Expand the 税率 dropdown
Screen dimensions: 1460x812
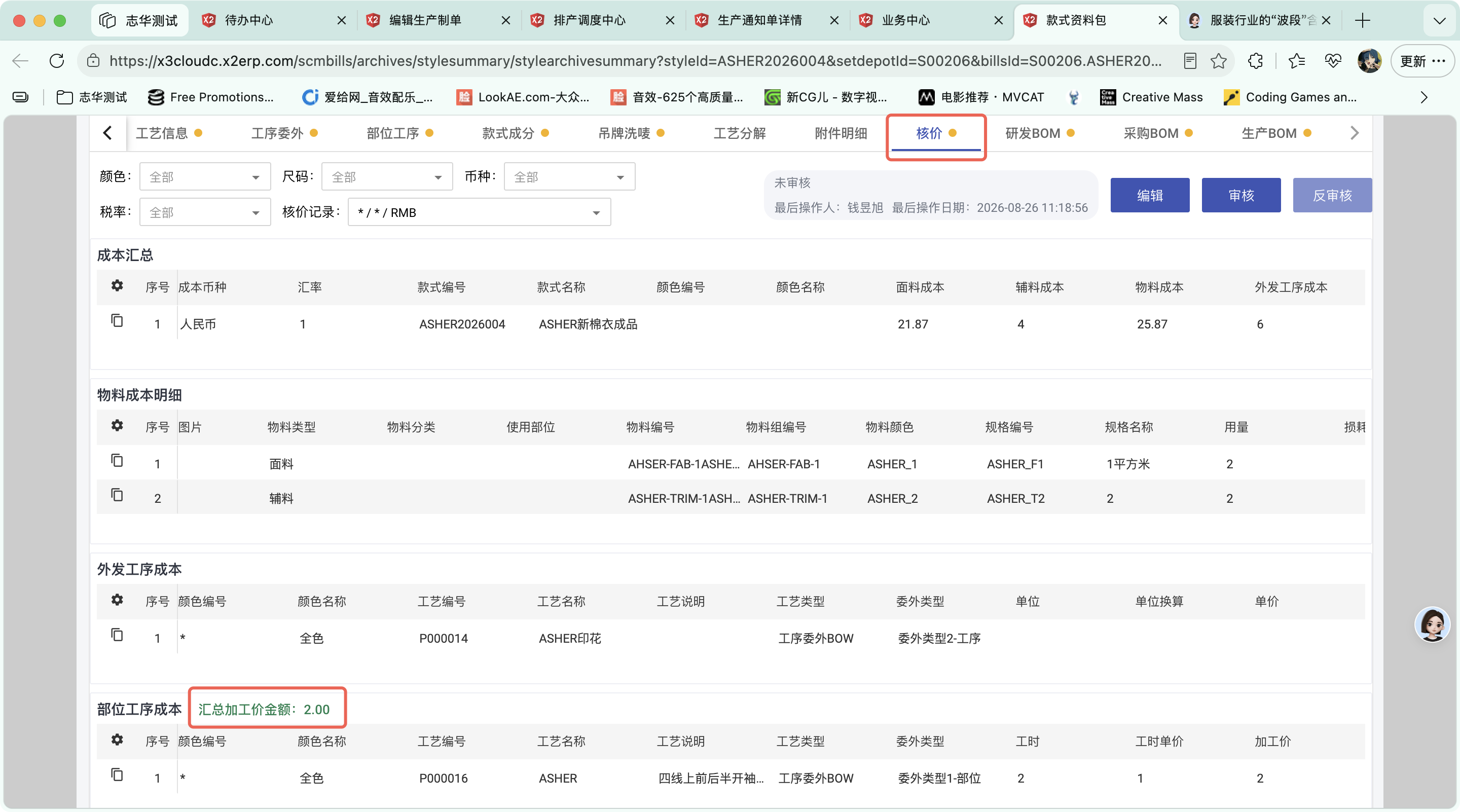pyautogui.click(x=205, y=212)
